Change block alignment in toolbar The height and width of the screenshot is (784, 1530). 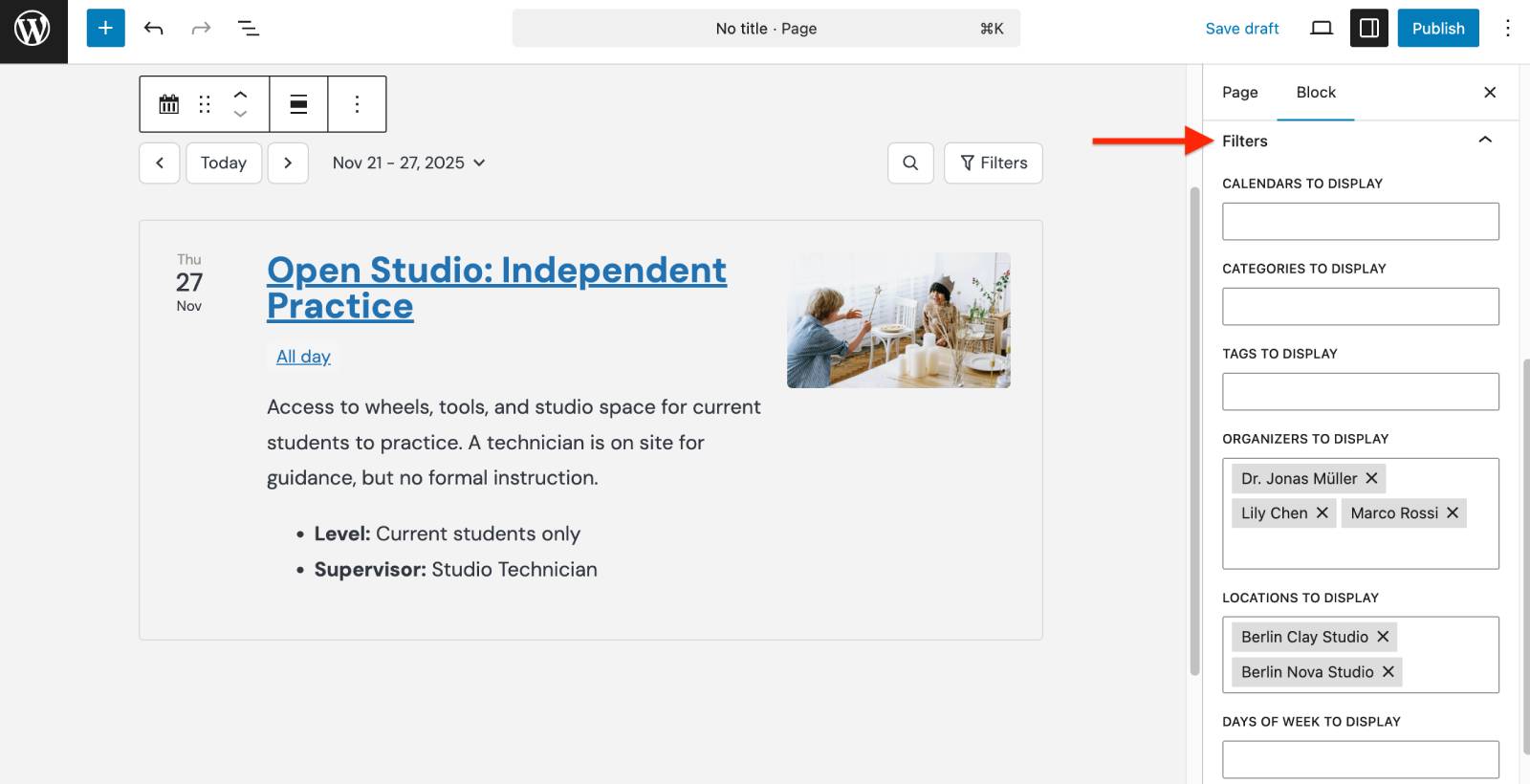[298, 104]
